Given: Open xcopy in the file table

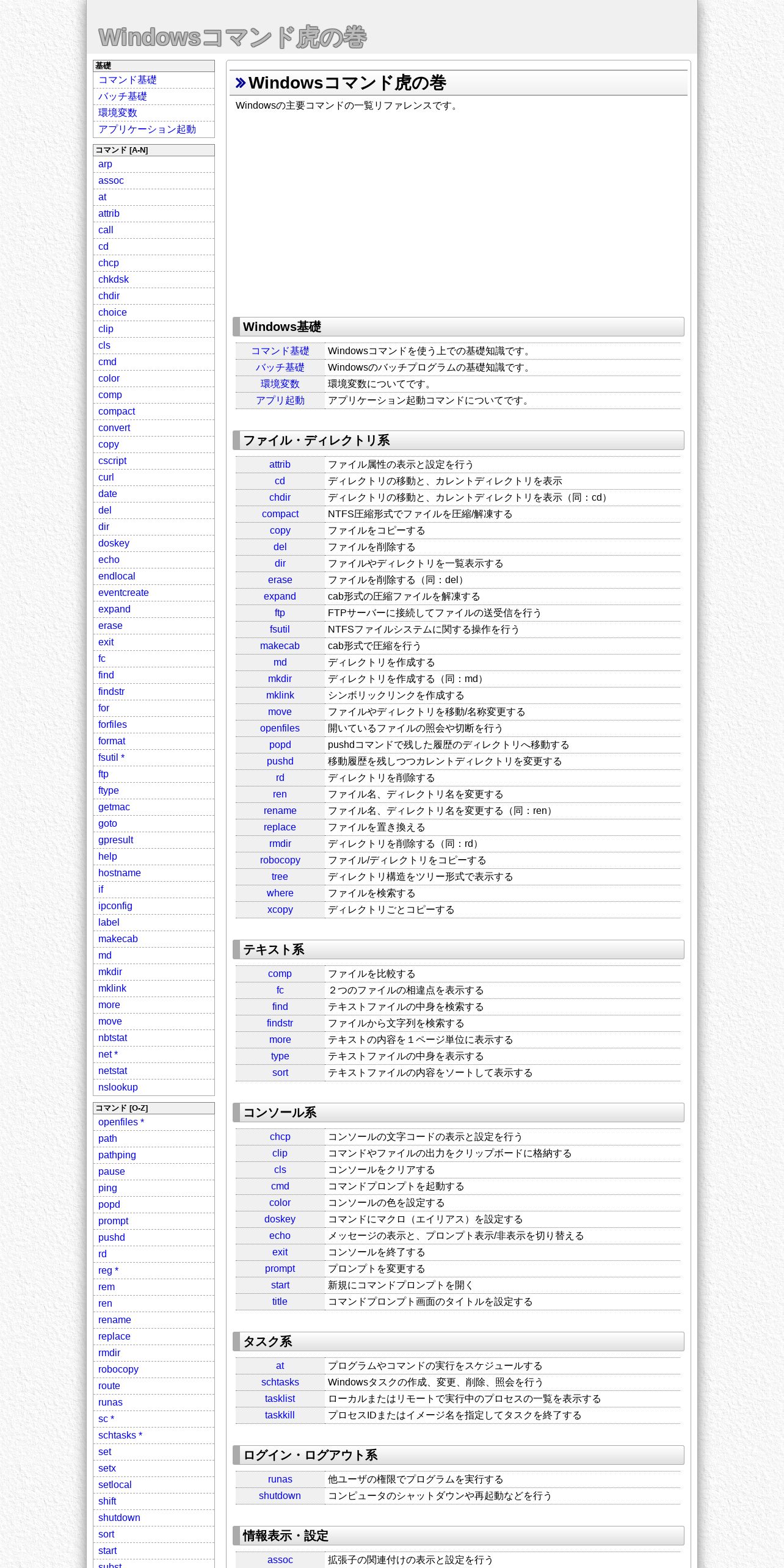Looking at the screenshot, I should (x=280, y=910).
